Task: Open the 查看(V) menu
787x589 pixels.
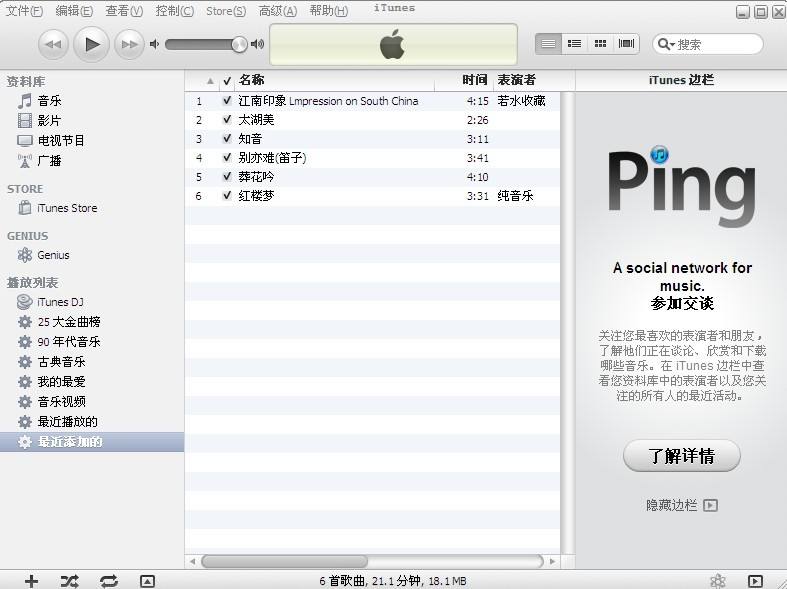Action: (x=124, y=11)
